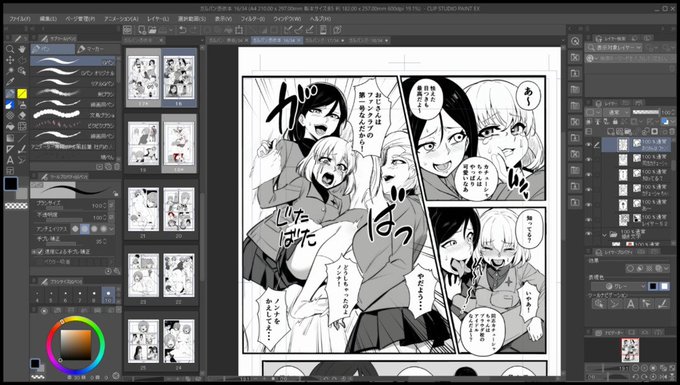Click the main black color swatch

pos(11,184)
